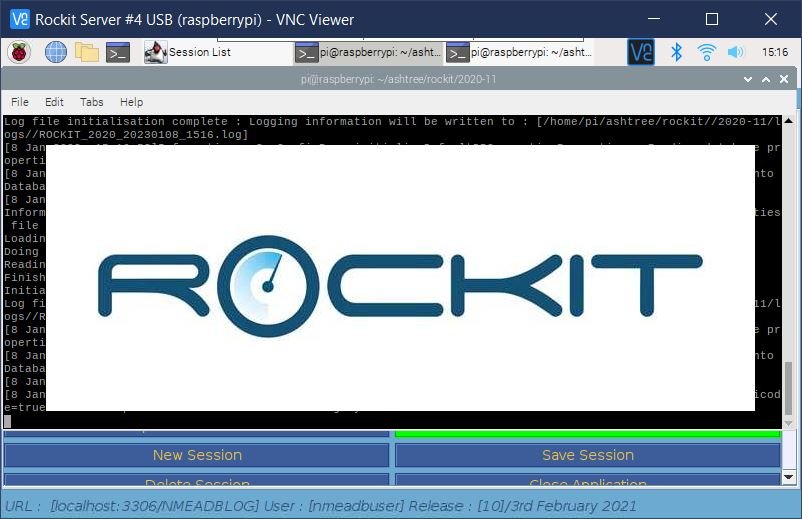
Task: Launch terminal from the taskbar launcher
Action: coord(118,52)
